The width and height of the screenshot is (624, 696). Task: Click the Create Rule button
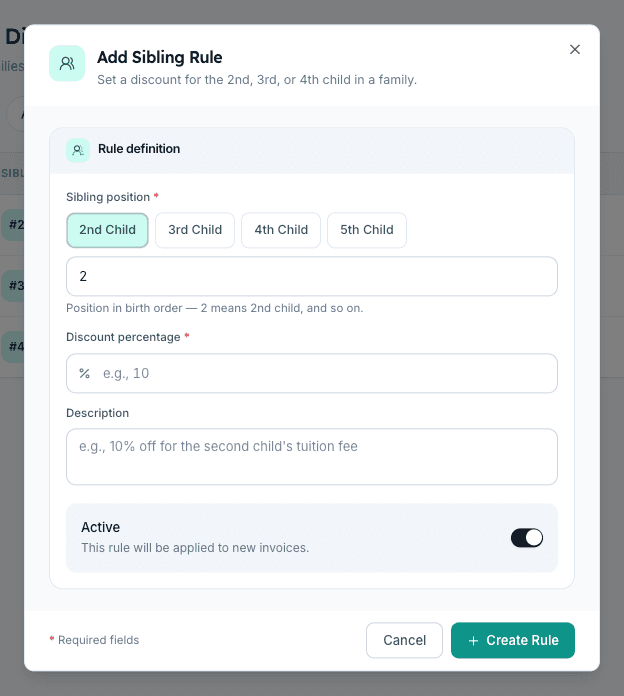click(513, 640)
